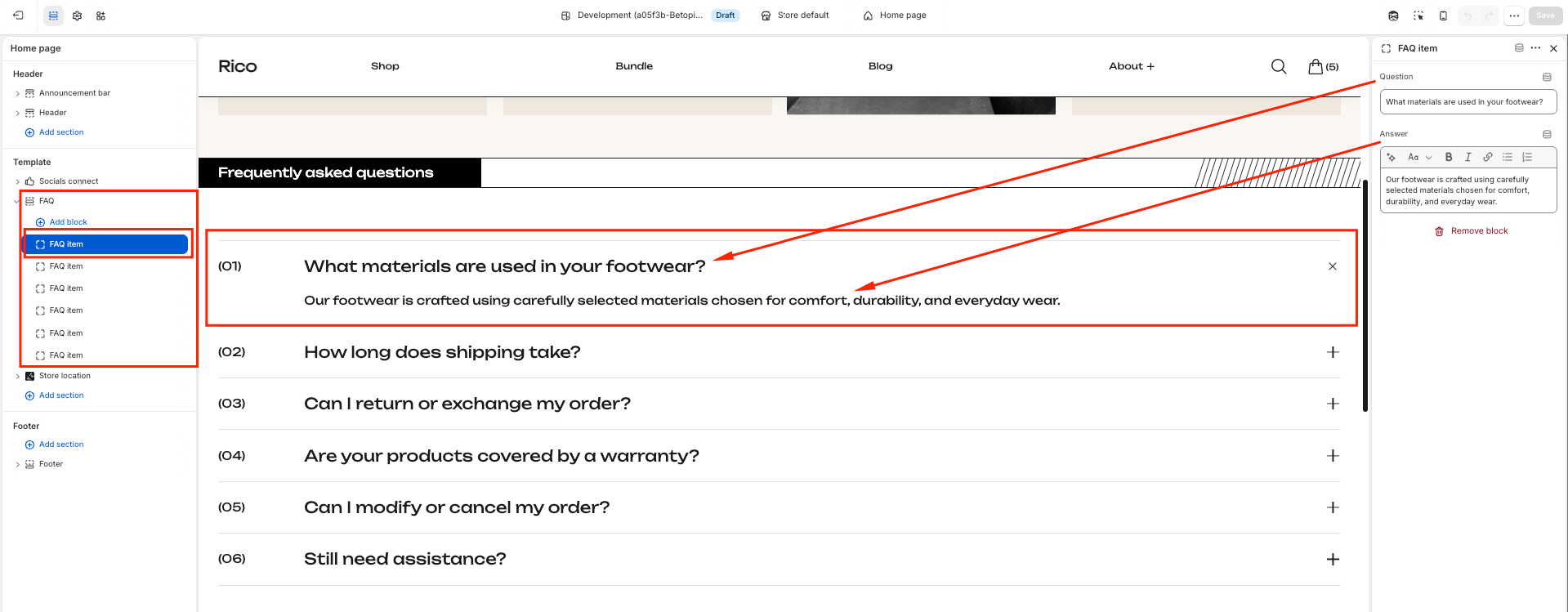Click the 'Can I return or exchange my order?' heading
Viewport: 1568px width, 612px height.
pos(467,404)
